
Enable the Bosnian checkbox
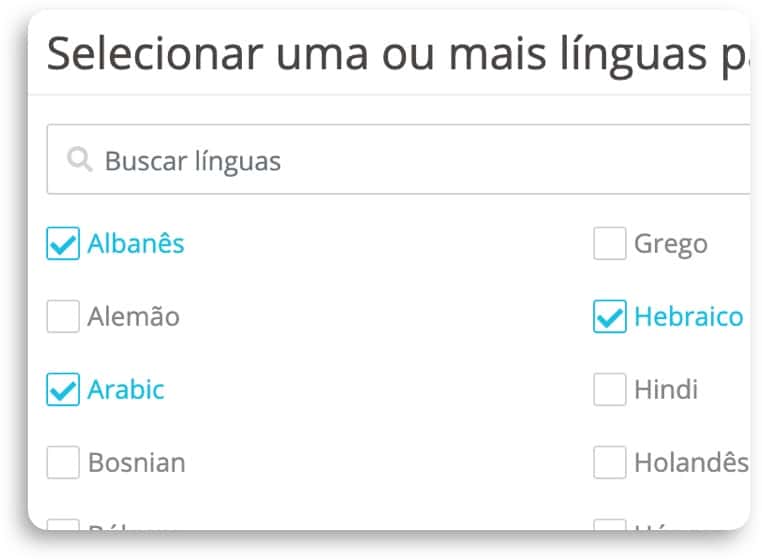tap(63, 462)
